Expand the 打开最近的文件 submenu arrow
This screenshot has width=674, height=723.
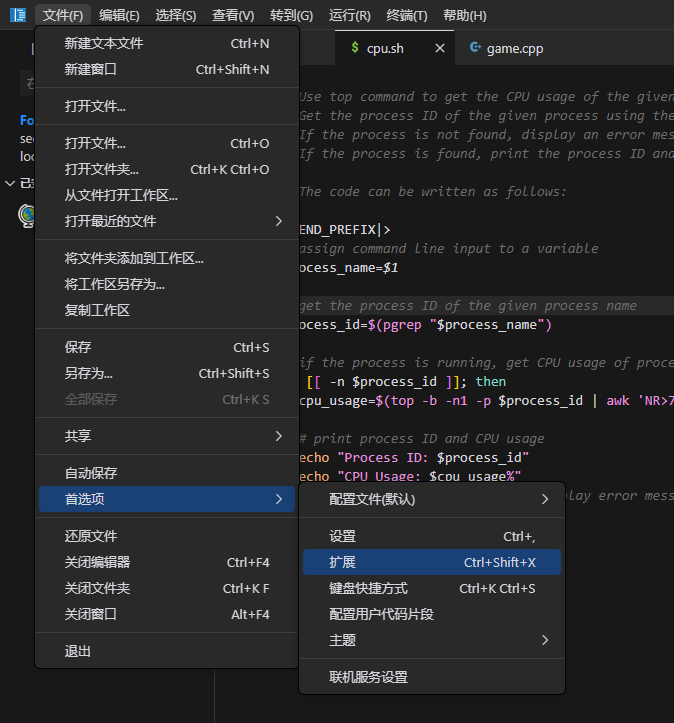(278, 221)
